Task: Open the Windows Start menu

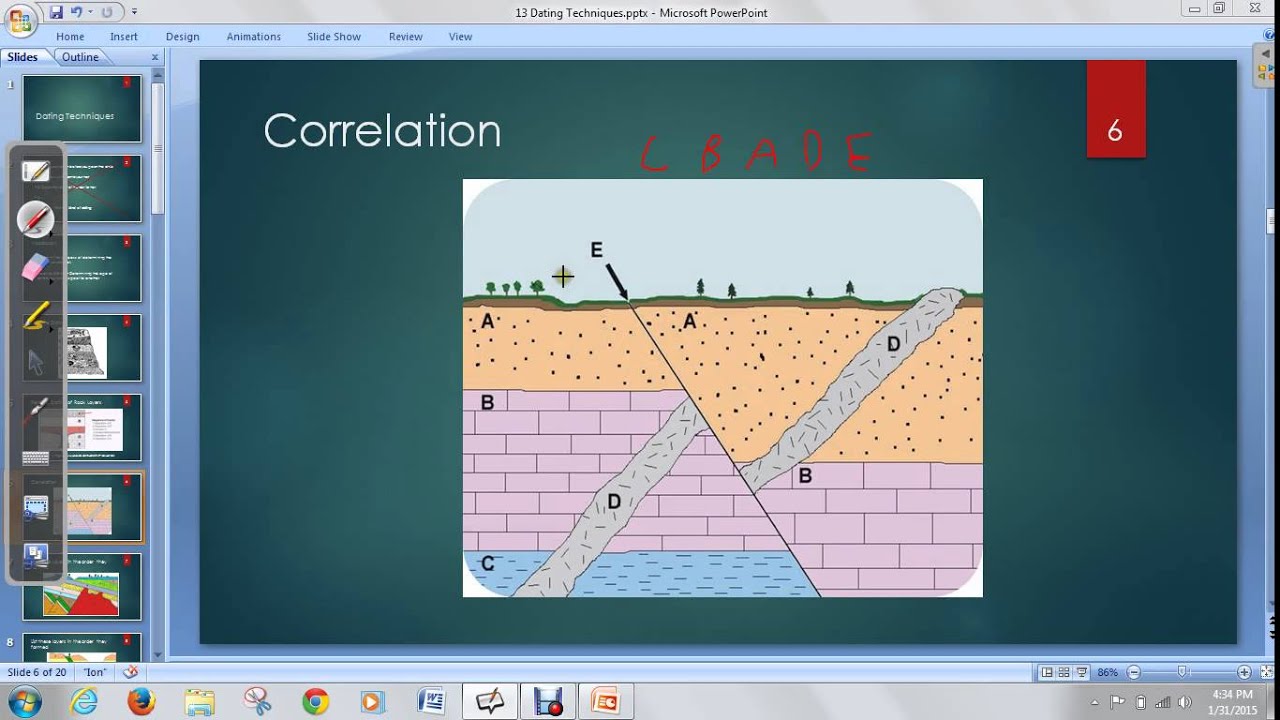Action: click(23, 701)
